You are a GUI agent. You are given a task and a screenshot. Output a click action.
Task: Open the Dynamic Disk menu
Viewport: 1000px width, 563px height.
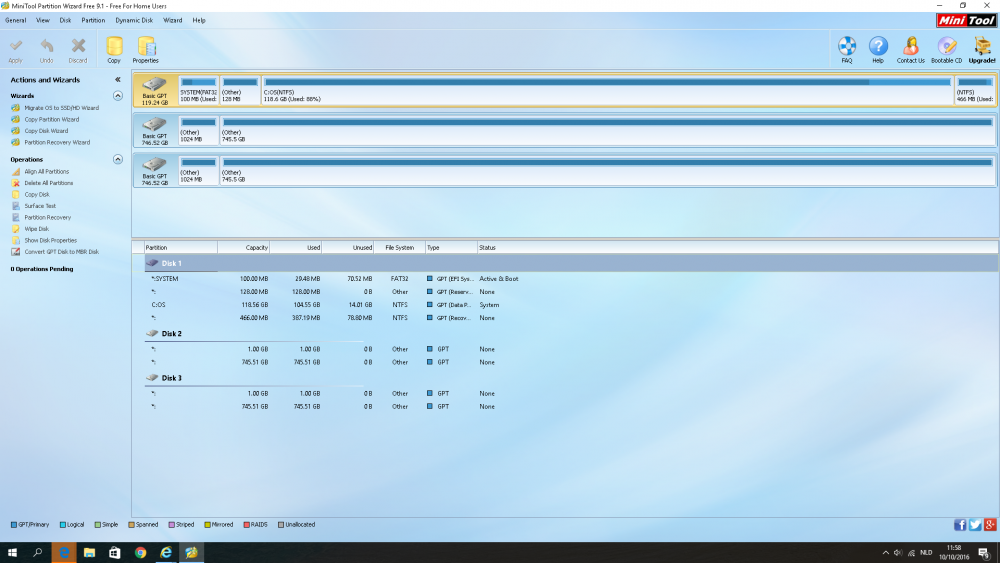pyautogui.click(x=134, y=20)
